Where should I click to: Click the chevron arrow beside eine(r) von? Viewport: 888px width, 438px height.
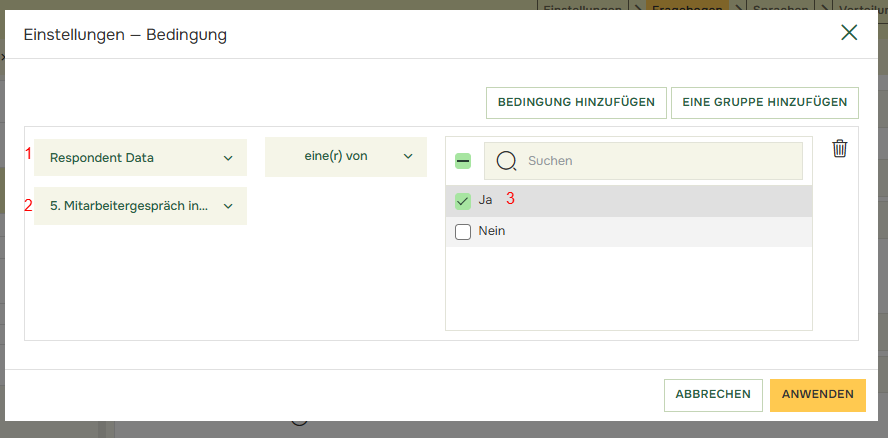(408, 157)
